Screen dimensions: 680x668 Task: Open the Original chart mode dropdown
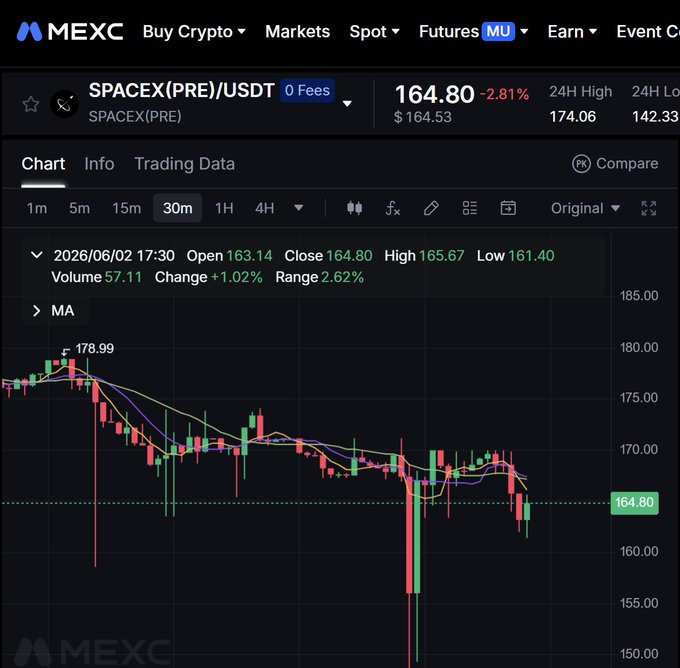tap(585, 208)
